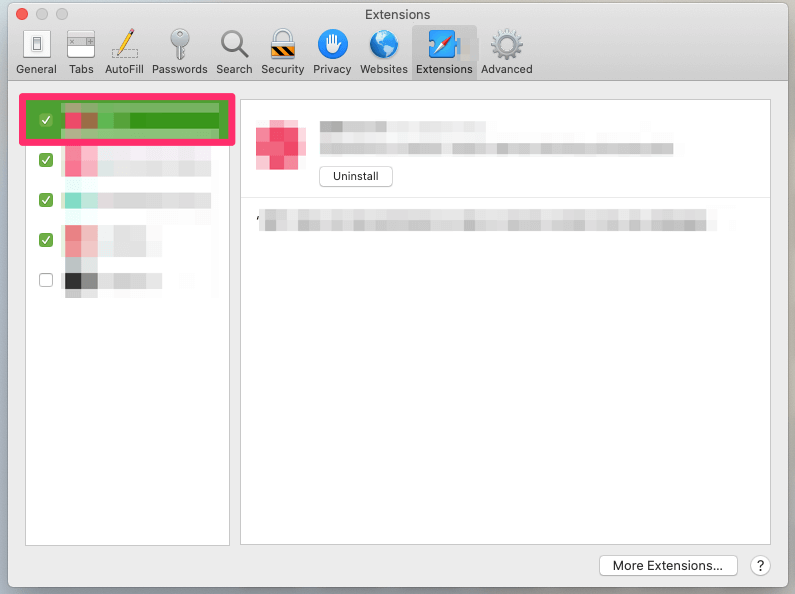Open the Websites preferences globe icon
The width and height of the screenshot is (795, 594).
pyautogui.click(x=384, y=51)
